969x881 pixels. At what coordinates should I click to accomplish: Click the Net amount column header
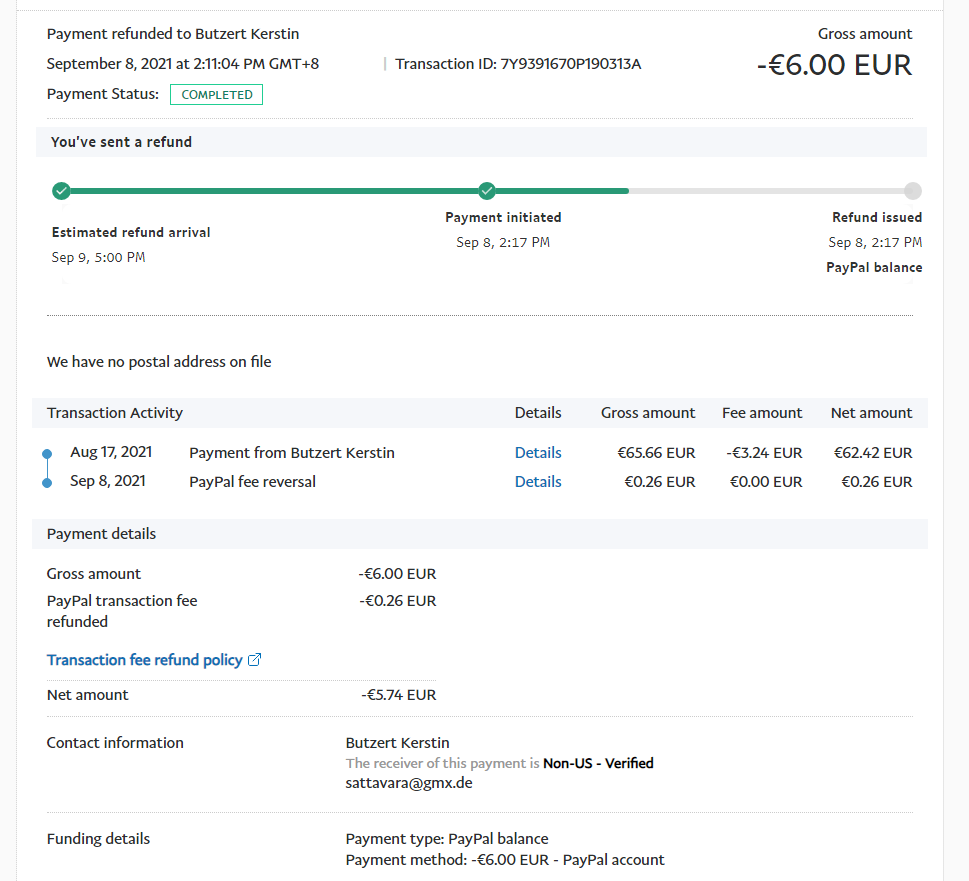pos(871,413)
